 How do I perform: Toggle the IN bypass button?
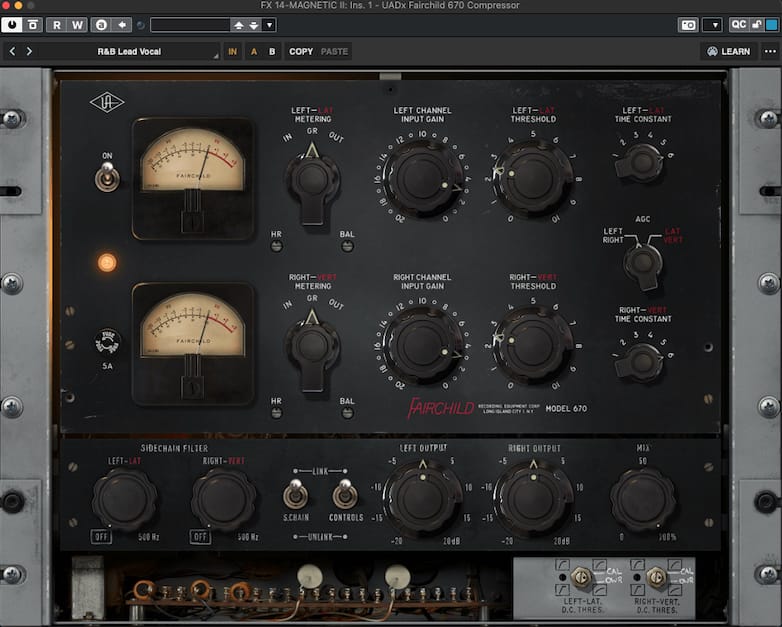[x=232, y=51]
